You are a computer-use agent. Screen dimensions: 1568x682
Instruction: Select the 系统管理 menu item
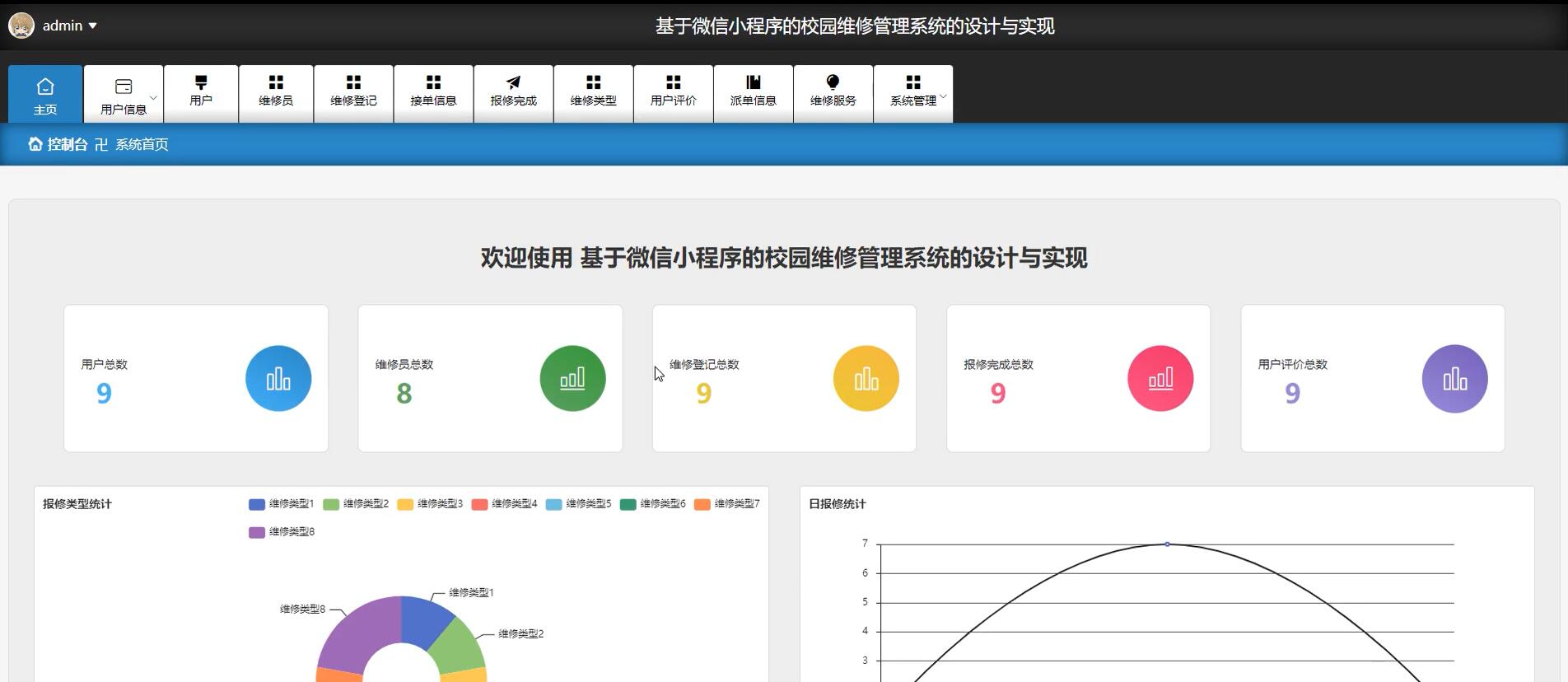(x=913, y=94)
